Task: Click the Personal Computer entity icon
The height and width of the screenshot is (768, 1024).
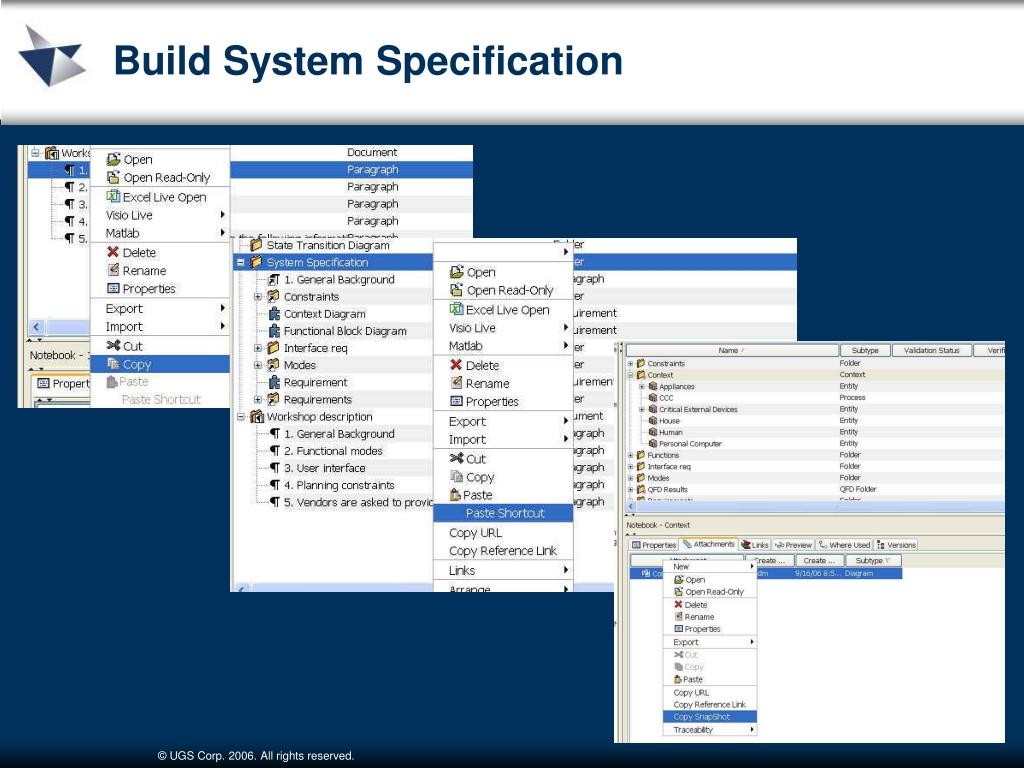Action: [653, 443]
